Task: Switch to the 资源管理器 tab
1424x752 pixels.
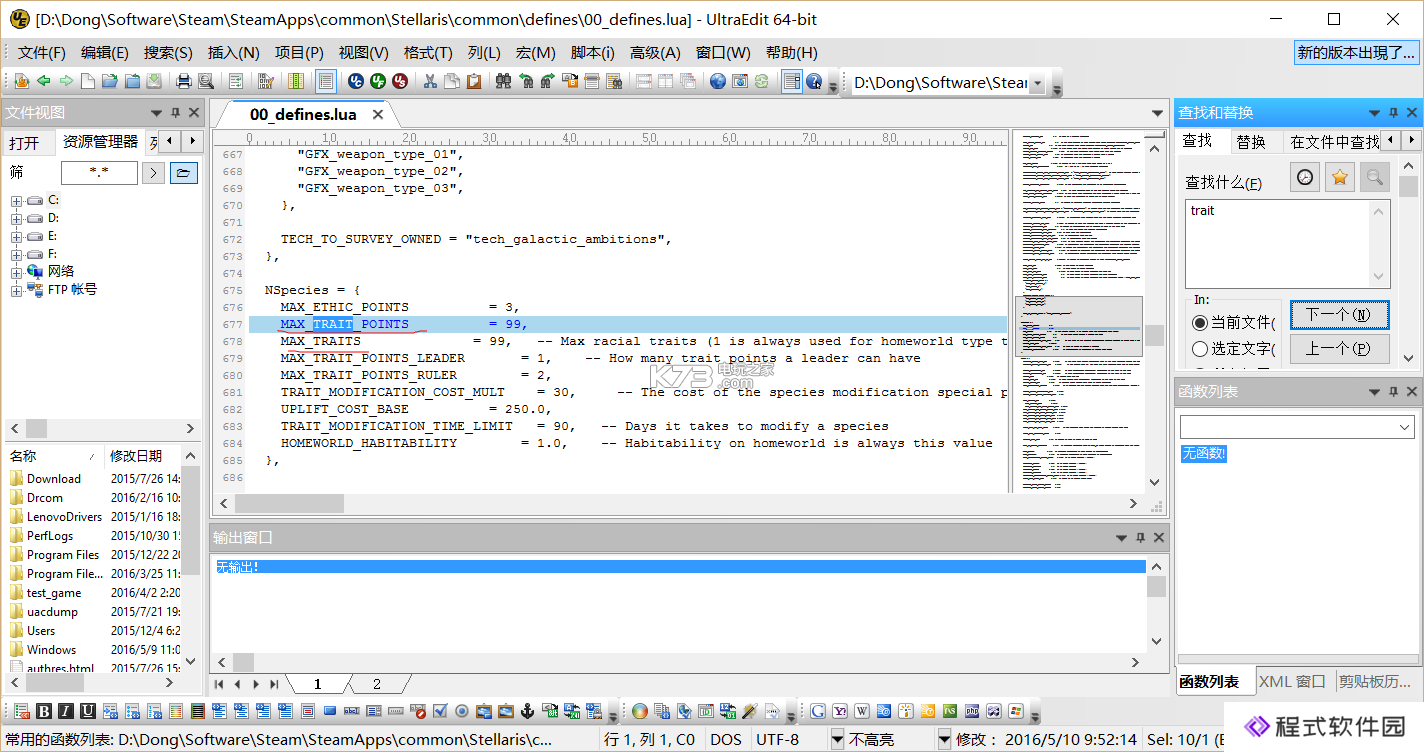Action: pyautogui.click(x=100, y=142)
